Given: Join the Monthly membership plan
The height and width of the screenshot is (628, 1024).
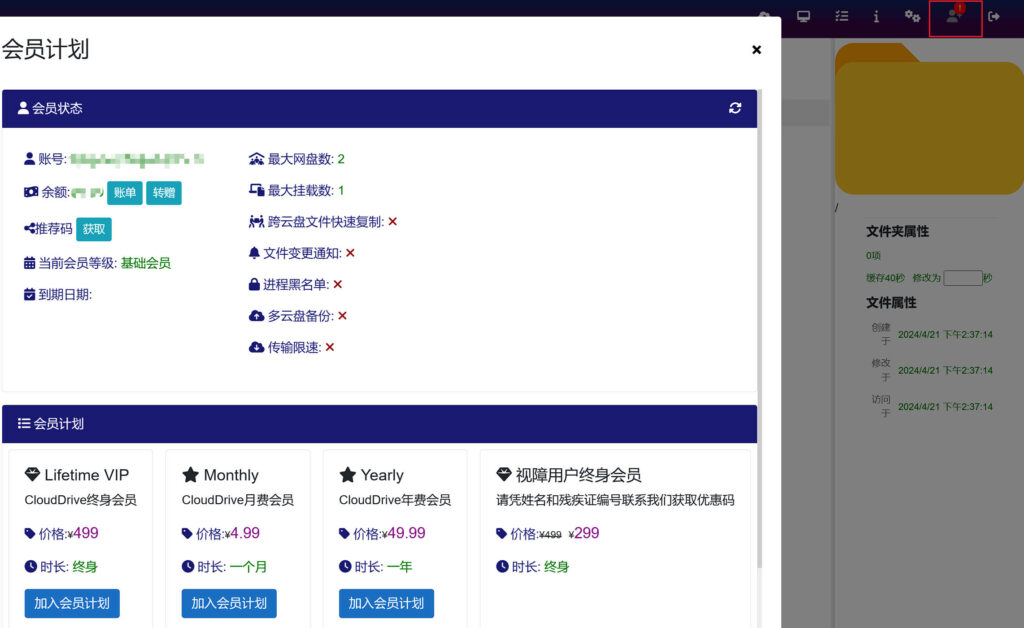Looking at the screenshot, I should [229, 603].
